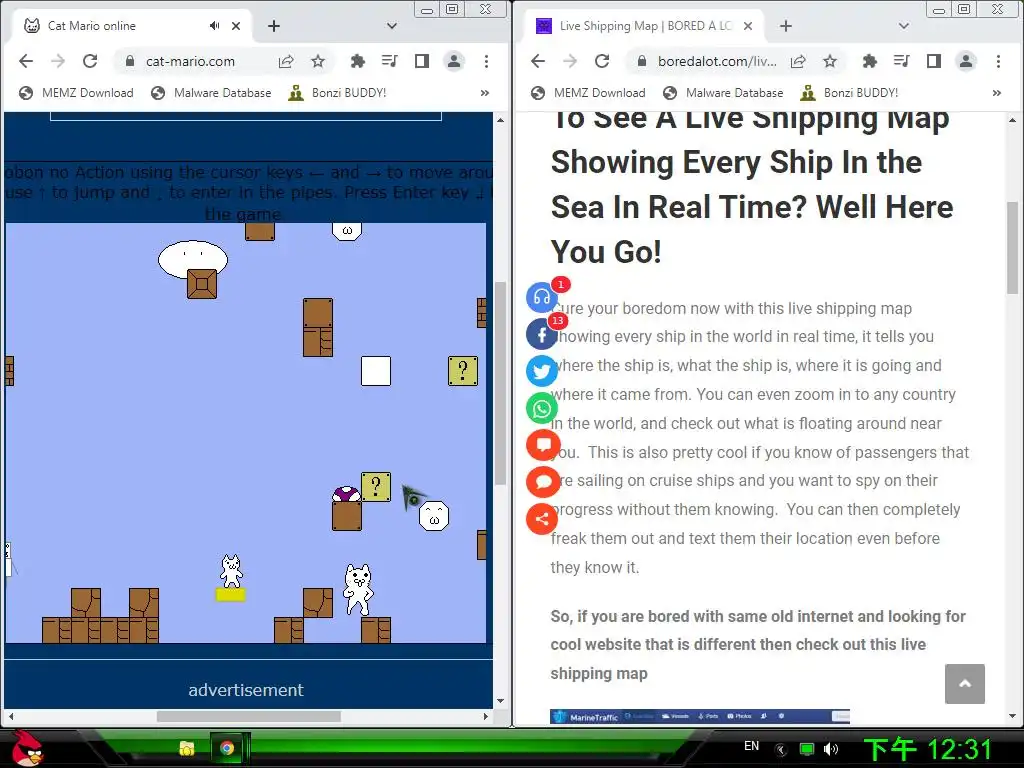Open media control icon in Cat Mario window
The width and height of the screenshot is (1024, 768).
(389, 61)
